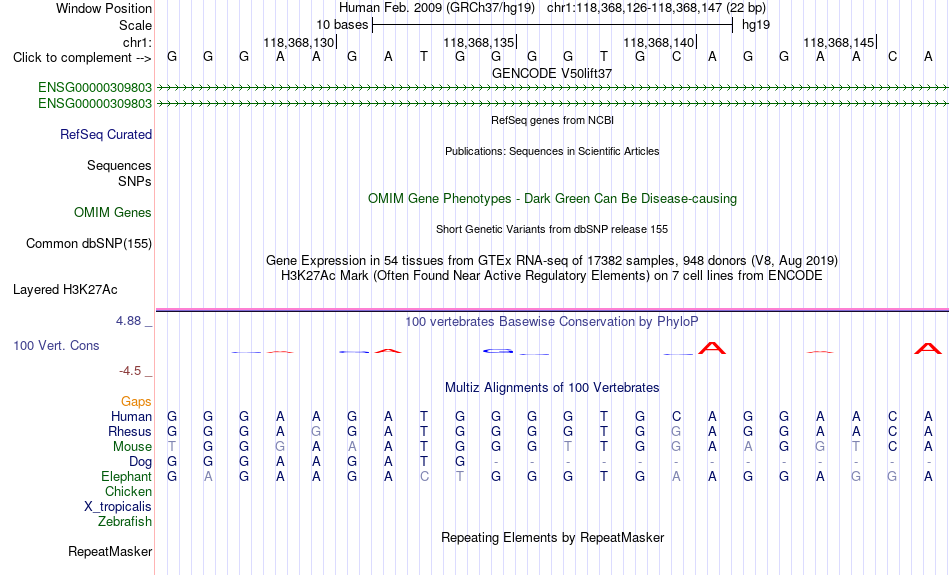The width and height of the screenshot is (950, 575).
Task: Click 'Repeating Elements by RepeatMasker' title
Action: point(552,537)
